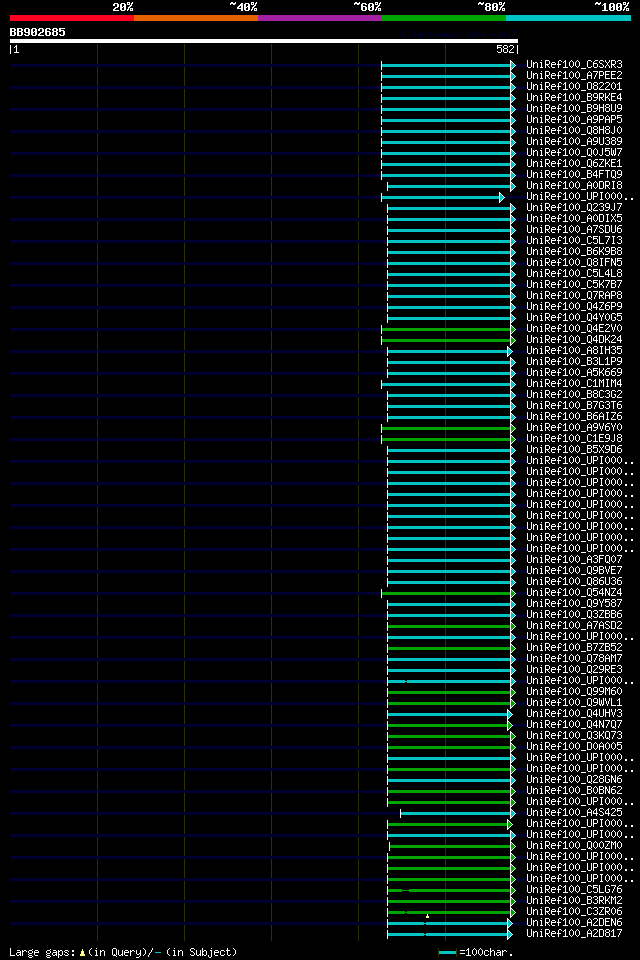Click arrowhead ending UniRef100_A8IH35 alignment

tap(510, 351)
